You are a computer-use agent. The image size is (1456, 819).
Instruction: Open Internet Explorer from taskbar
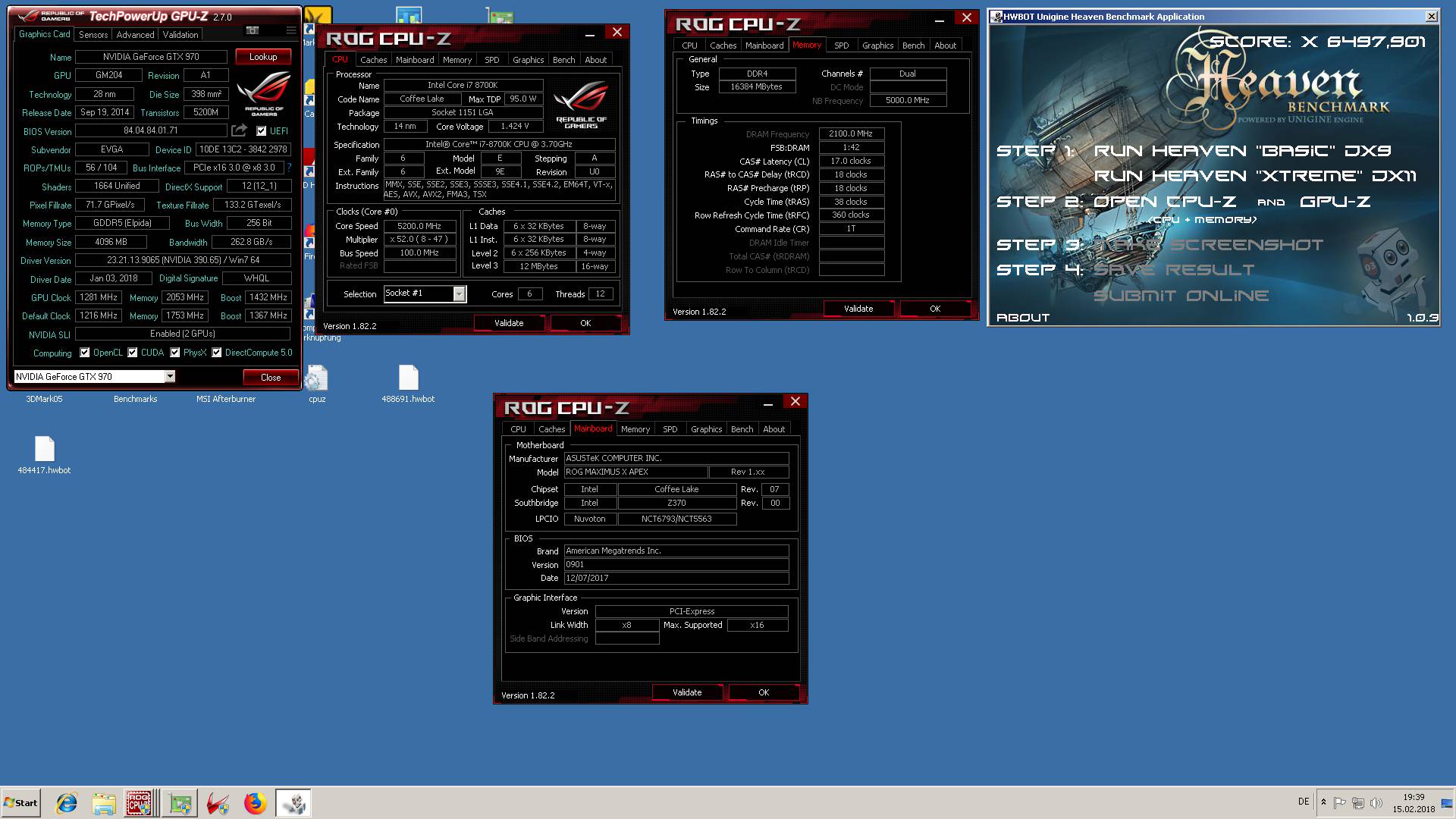[67, 803]
